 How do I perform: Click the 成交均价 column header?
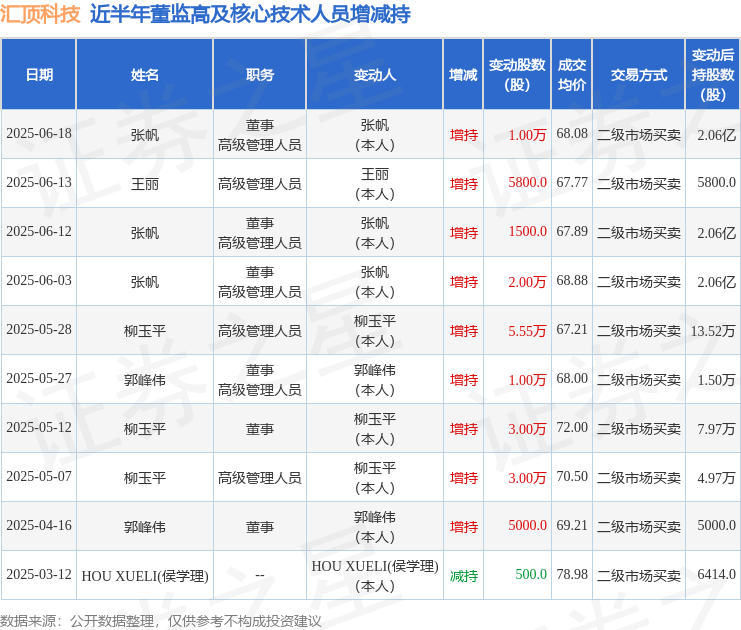[x=572, y=75]
